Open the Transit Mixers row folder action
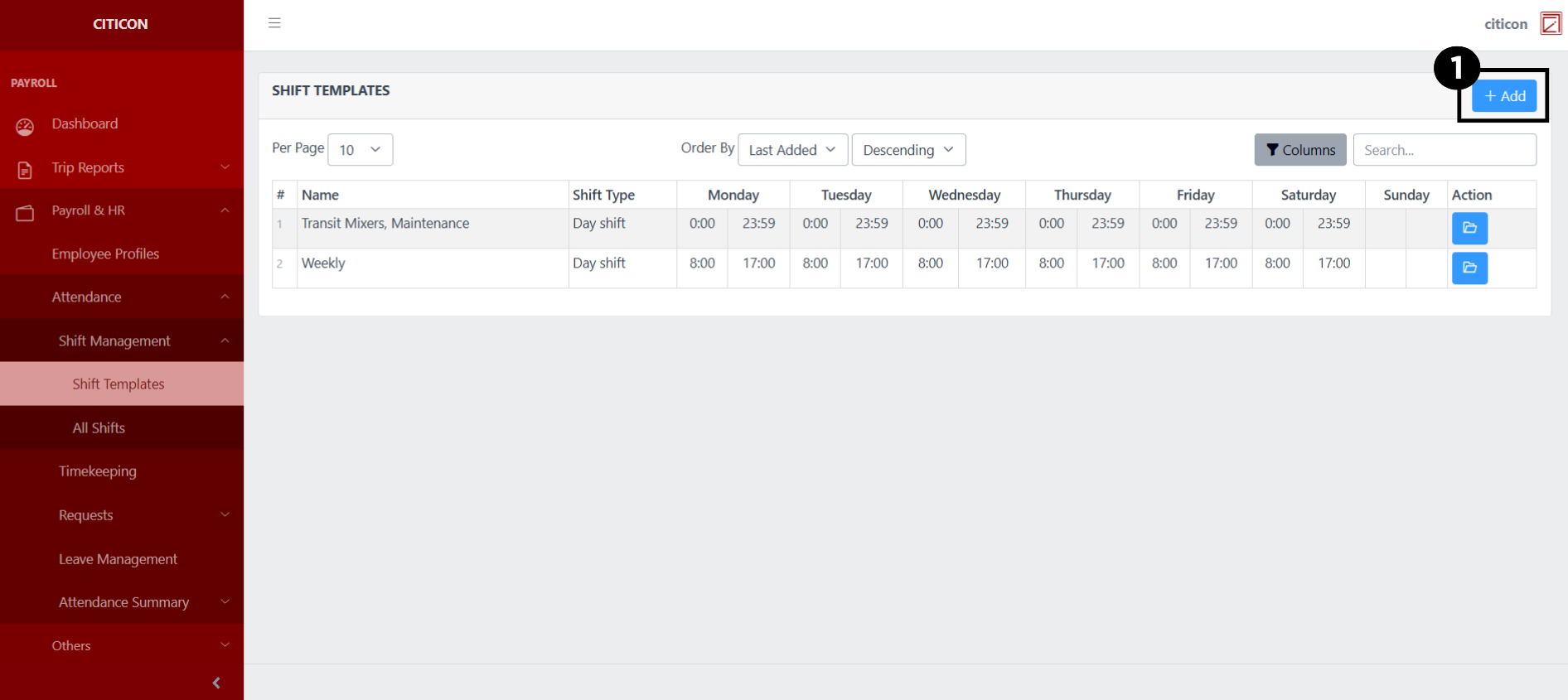 point(1469,228)
